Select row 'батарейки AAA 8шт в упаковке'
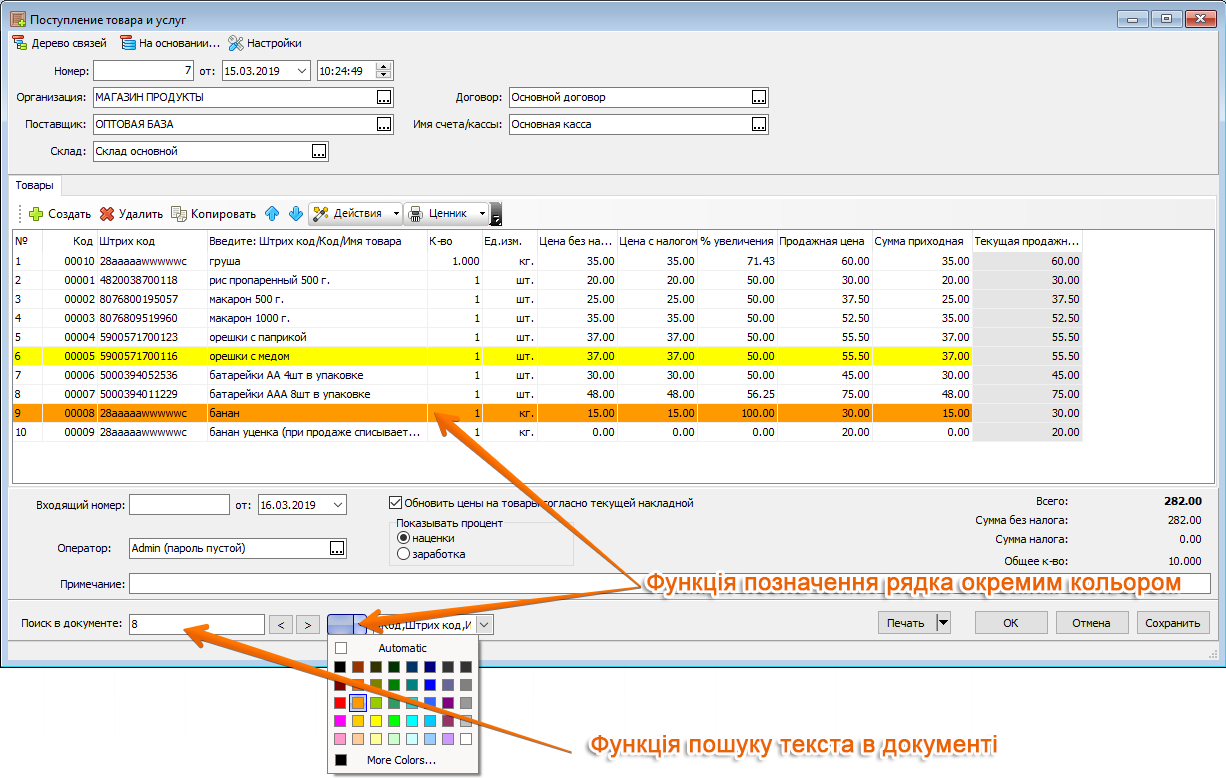1226x778 pixels. [547, 394]
